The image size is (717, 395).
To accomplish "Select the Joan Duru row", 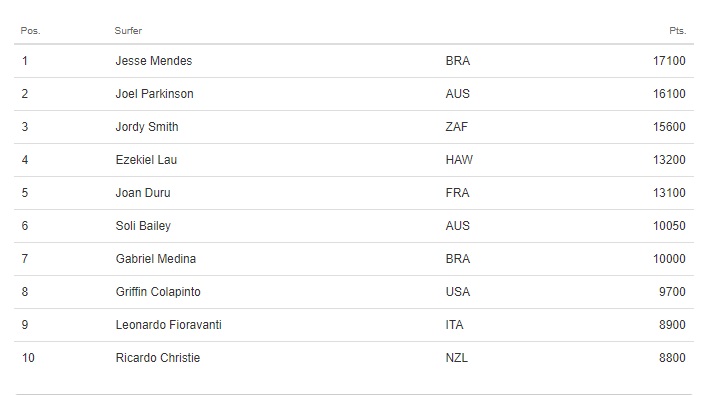I will pos(354,193).
